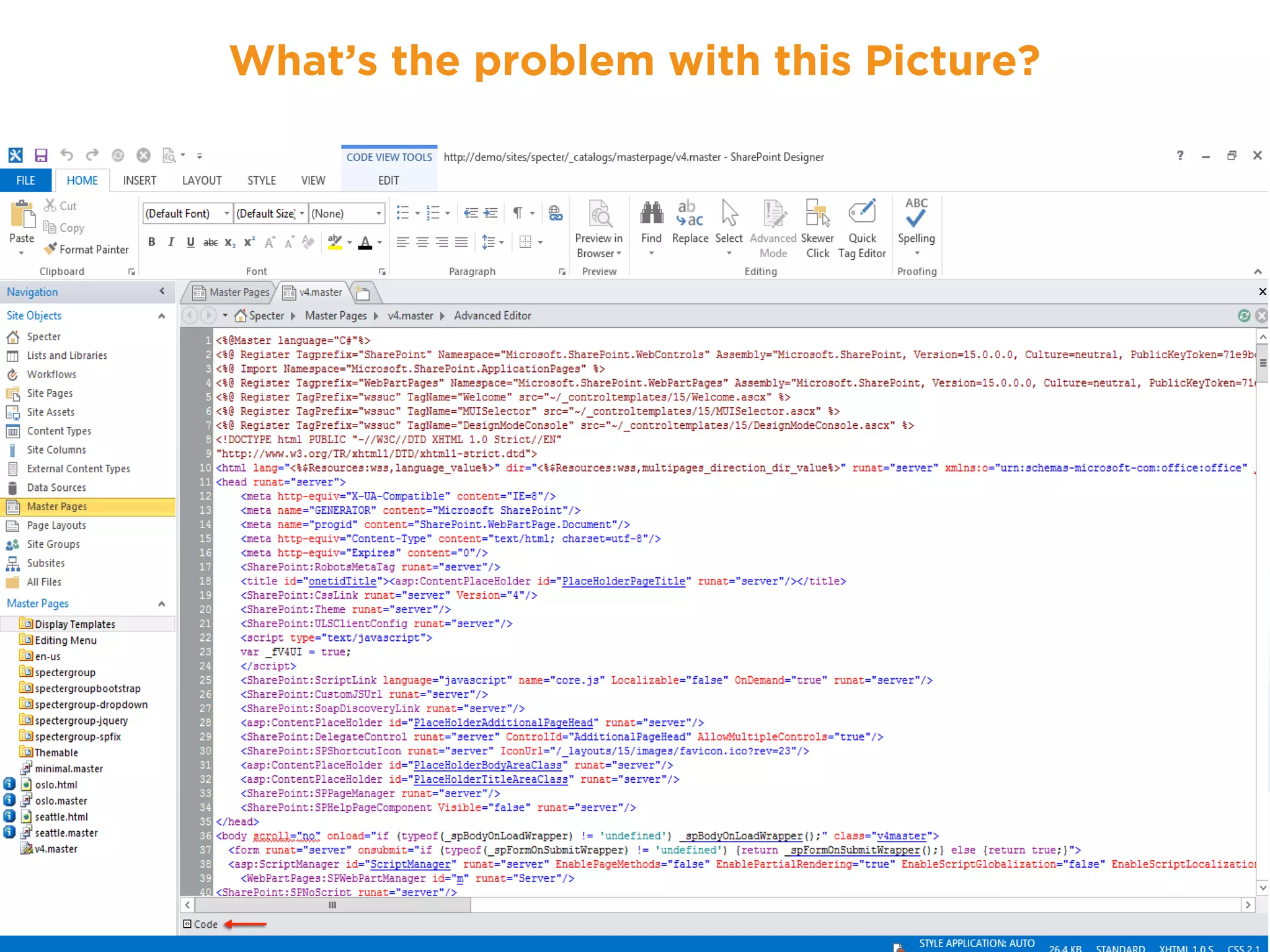Click the back navigation arrow

point(190,315)
